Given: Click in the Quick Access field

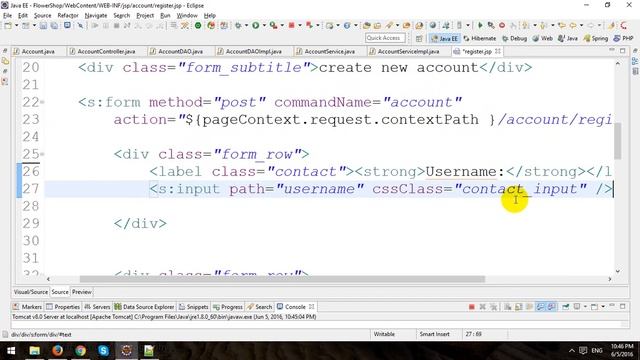Looking at the screenshot, I should (385, 38).
